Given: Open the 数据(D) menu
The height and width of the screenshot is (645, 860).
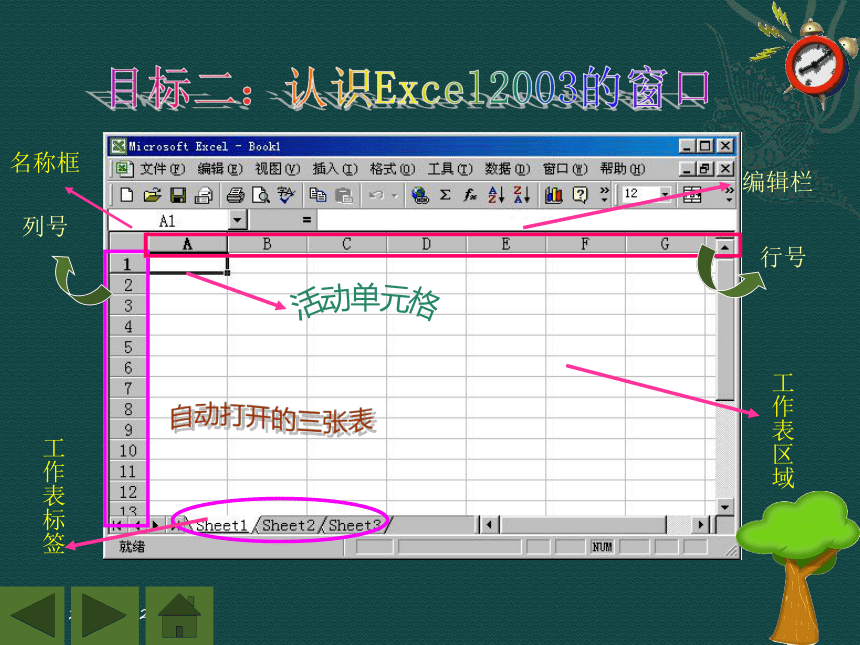Looking at the screenshot, I should pos(507,169).
